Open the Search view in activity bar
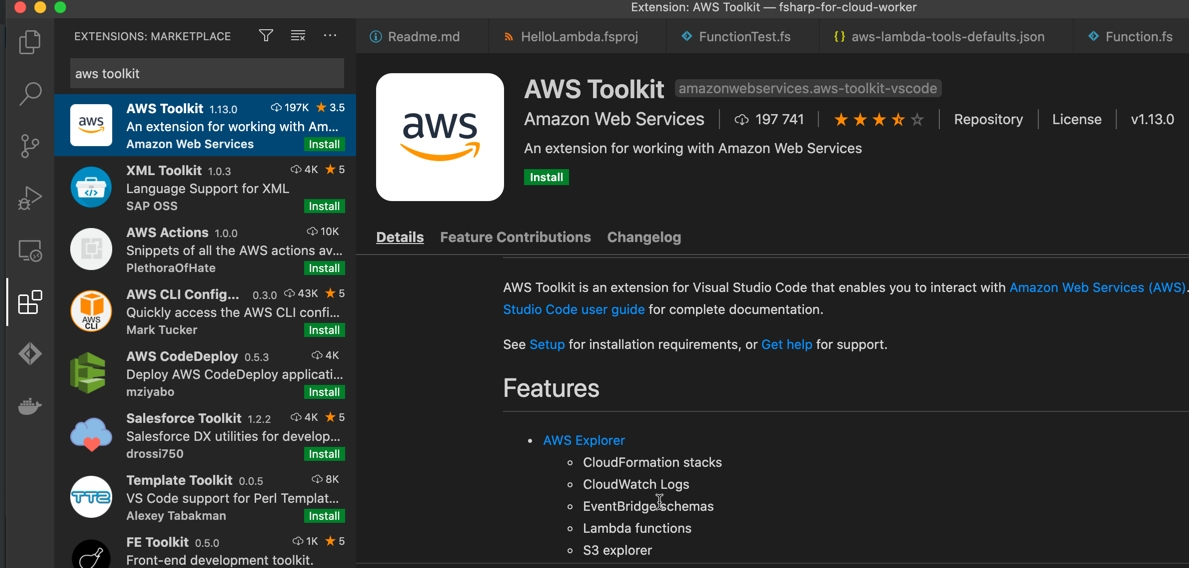The height and width of the screenshot is (568, 1189). point(30,93)
